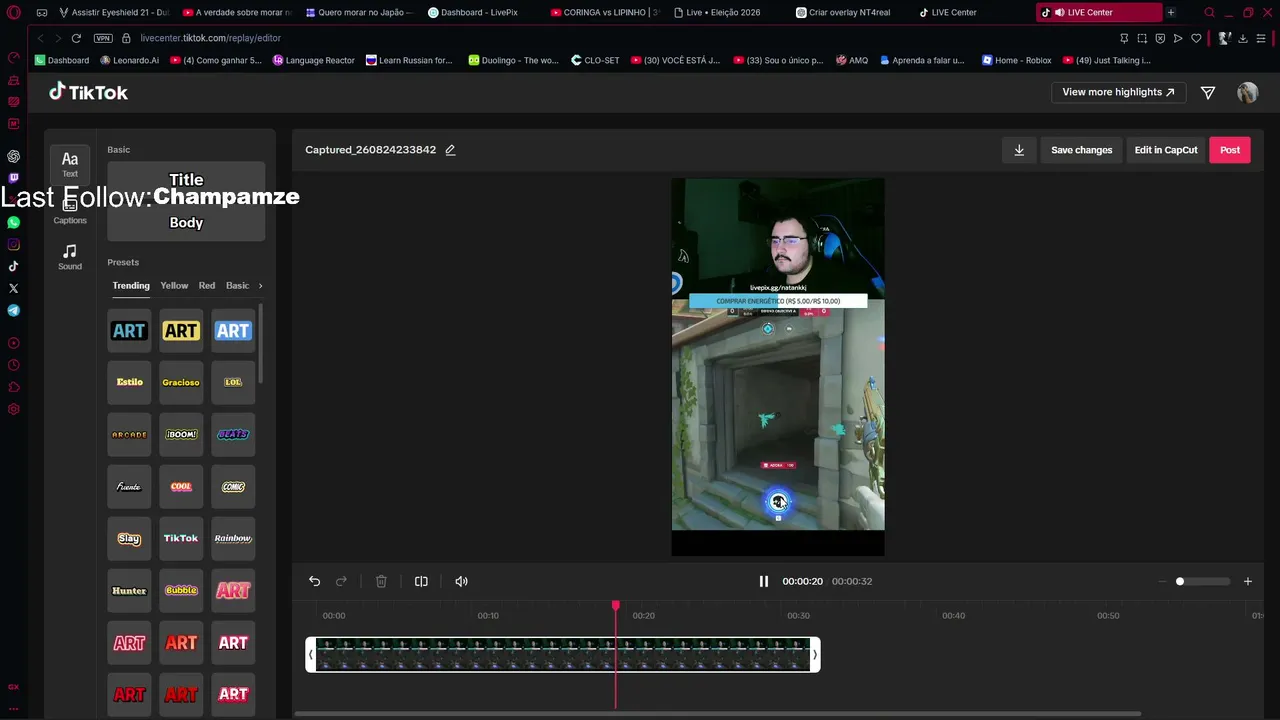Open the profile avatar menu
Viewport: 1280px width, 720px height.
1247,92
